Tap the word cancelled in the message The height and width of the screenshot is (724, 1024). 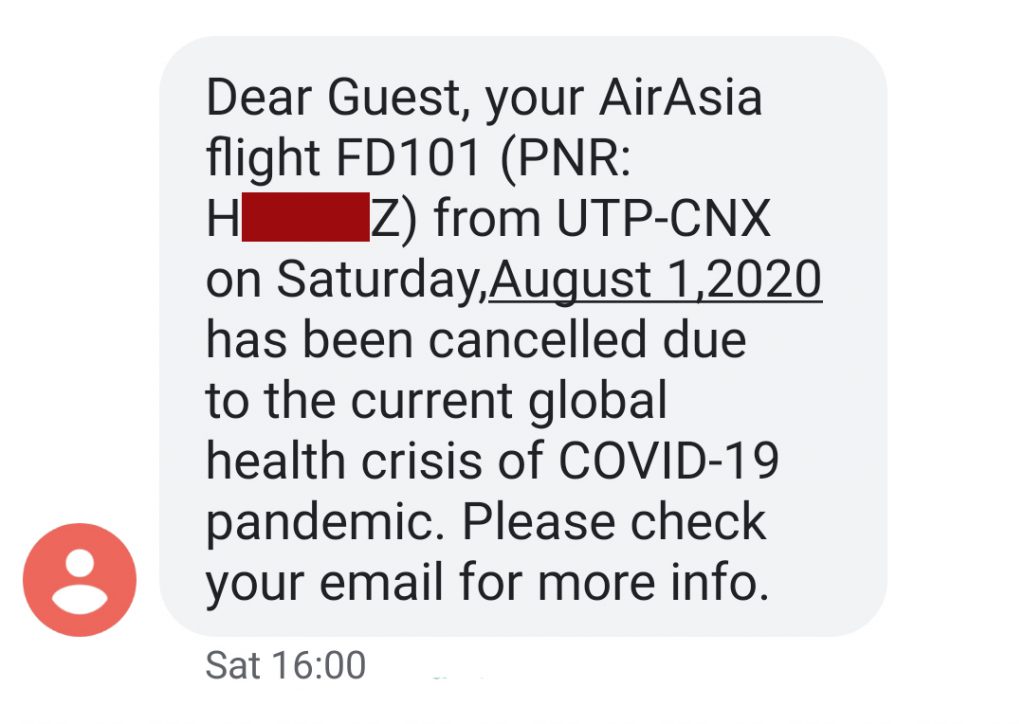tap(538, 339)
